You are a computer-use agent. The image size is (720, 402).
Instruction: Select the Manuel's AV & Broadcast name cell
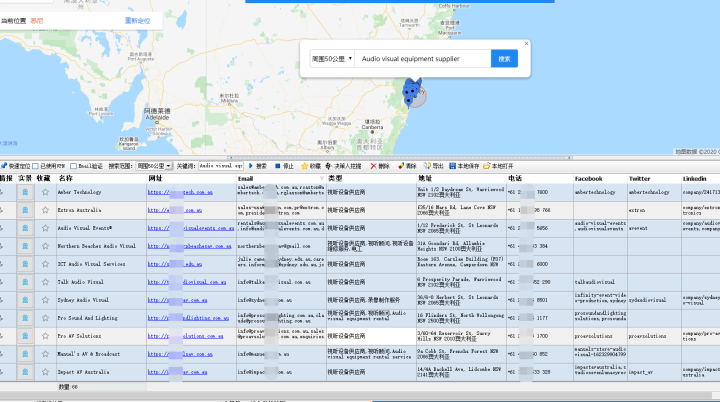pyautogui.click(x=101, y=354)
